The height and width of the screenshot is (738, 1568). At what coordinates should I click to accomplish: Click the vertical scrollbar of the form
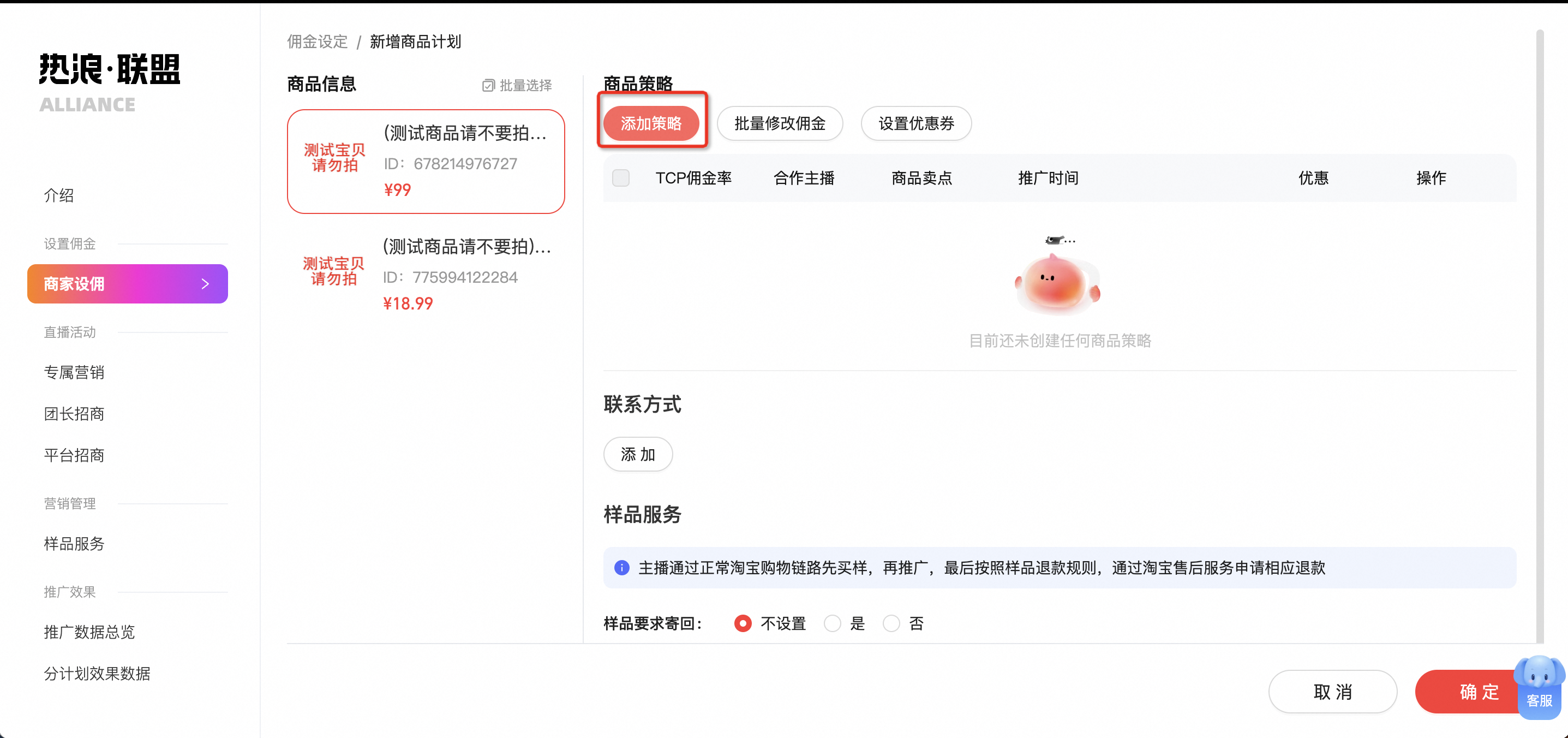pyautogui.click(x=1540, y=335)
